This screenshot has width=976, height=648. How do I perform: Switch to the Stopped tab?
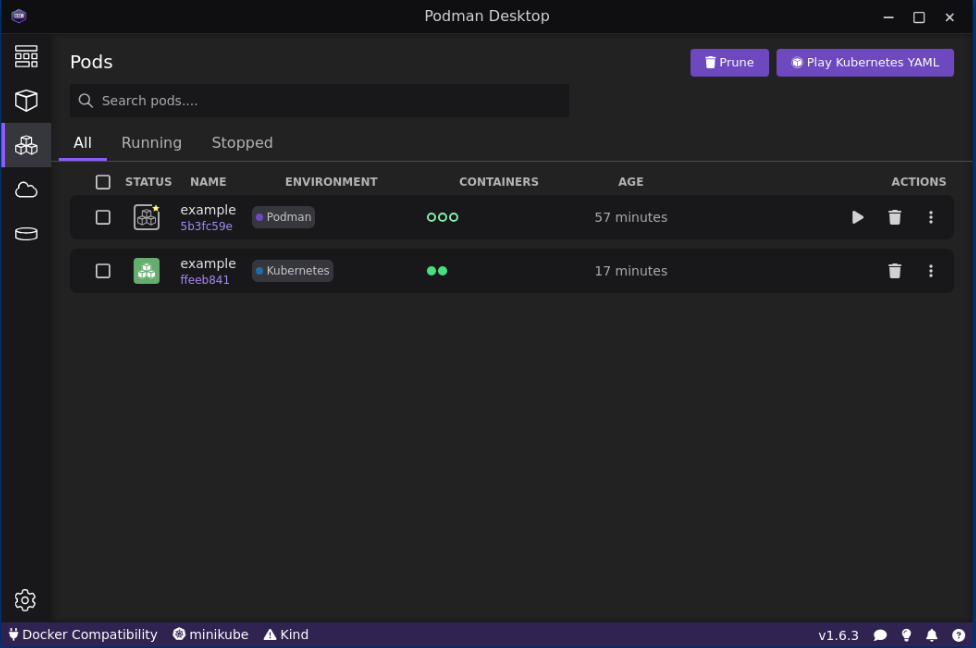242,143
